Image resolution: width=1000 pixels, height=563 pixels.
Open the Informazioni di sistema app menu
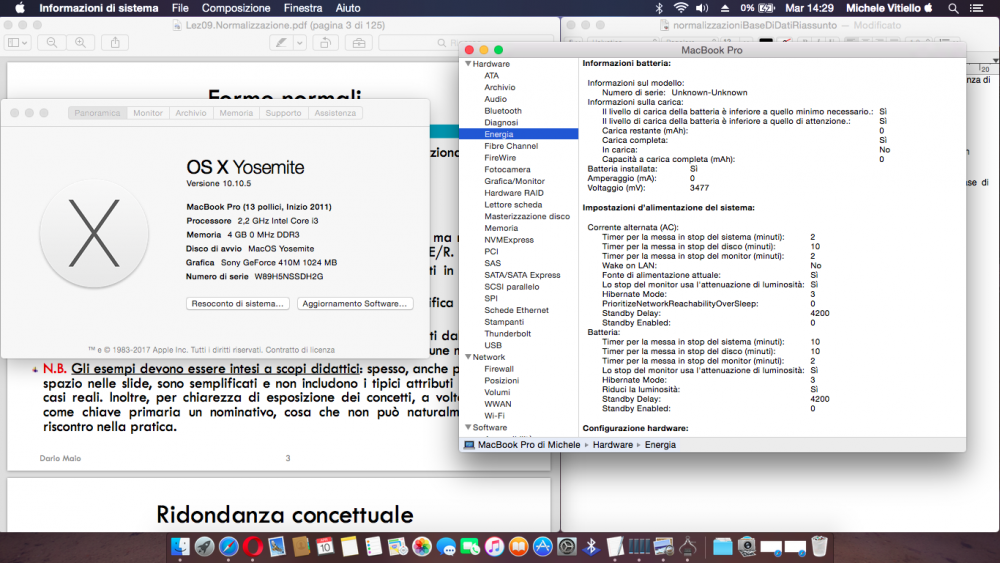pos(99,8)
